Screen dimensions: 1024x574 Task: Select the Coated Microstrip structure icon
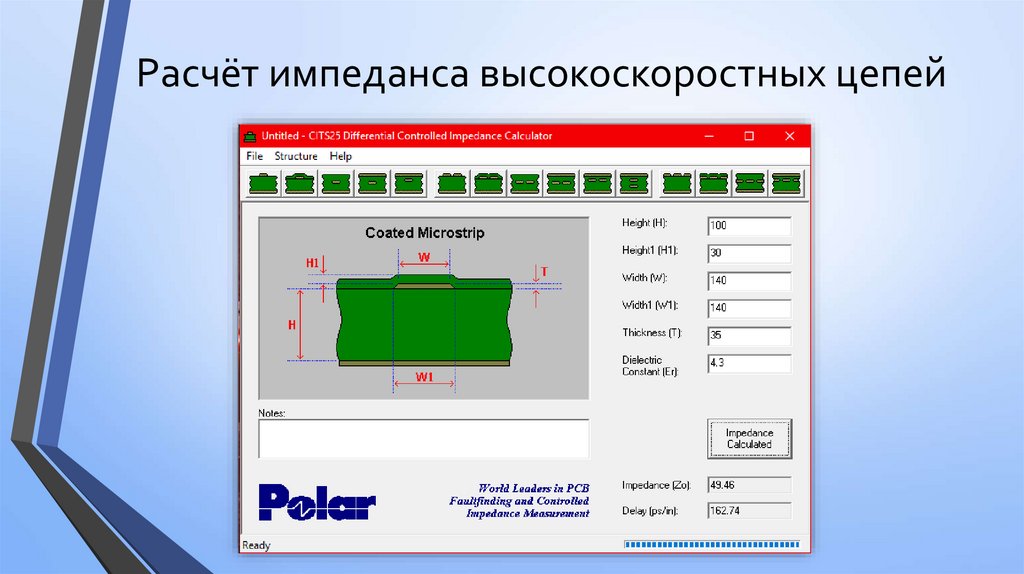pos(300,183)
